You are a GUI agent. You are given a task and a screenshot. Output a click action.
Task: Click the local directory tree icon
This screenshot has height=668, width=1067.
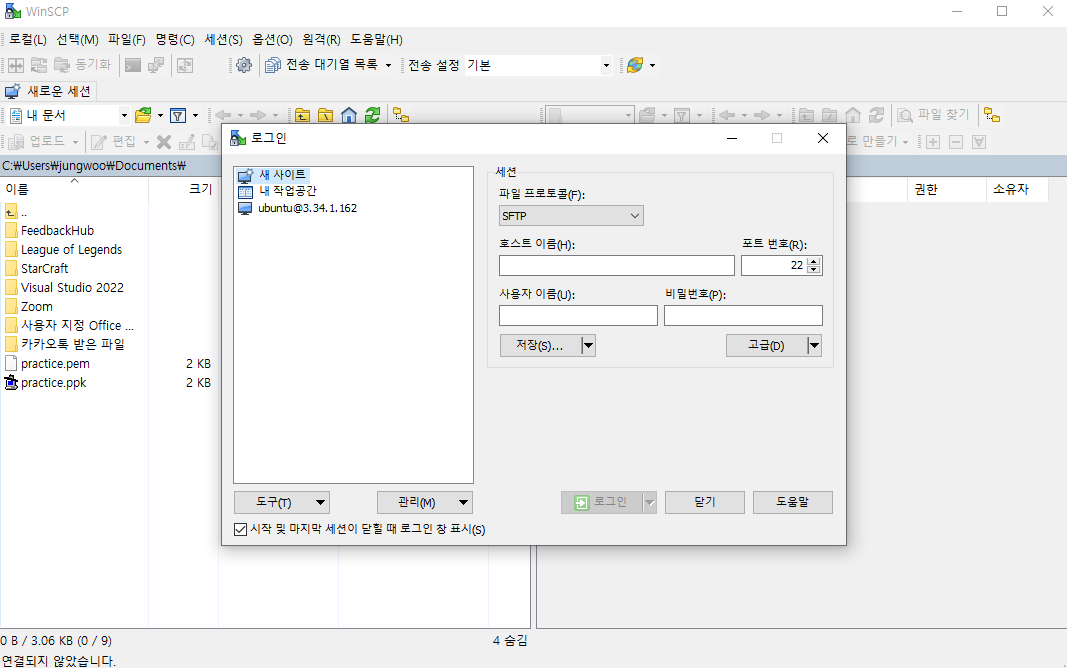click(x=401, y=116)
